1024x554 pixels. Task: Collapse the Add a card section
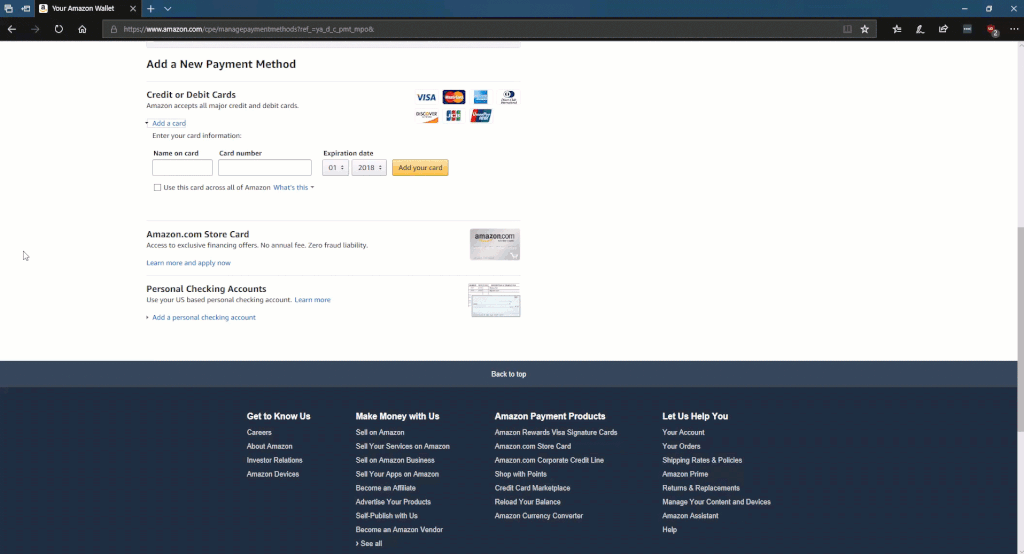point(168,123)
